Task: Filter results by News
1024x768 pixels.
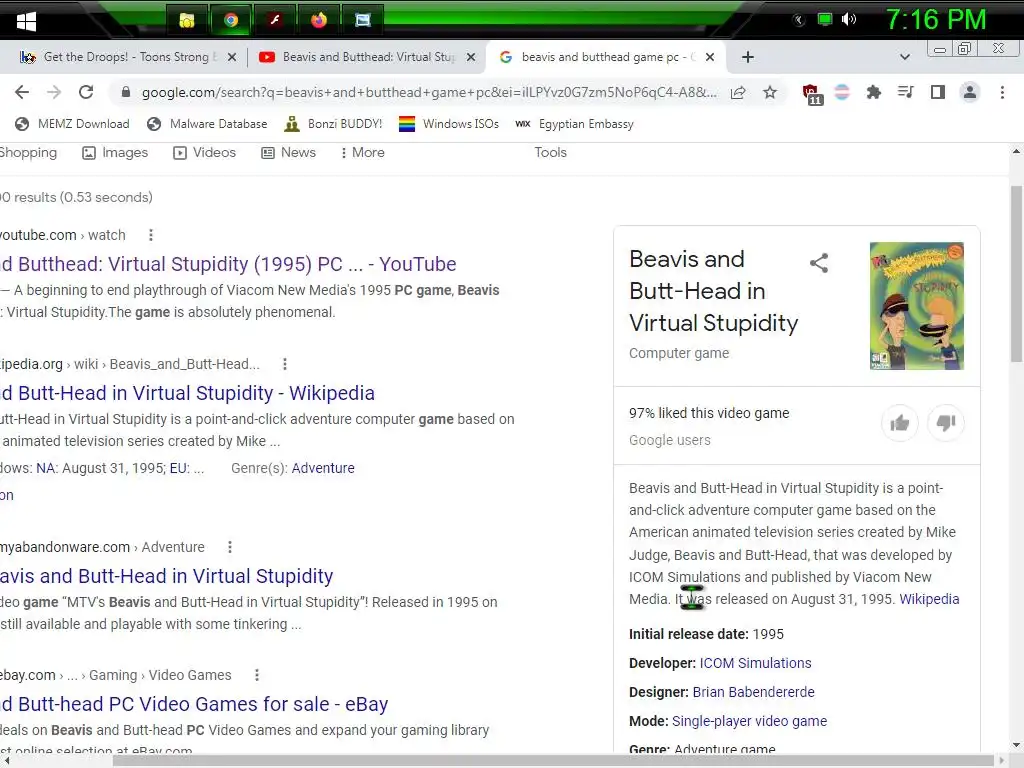Action: [x=288, y=152]
